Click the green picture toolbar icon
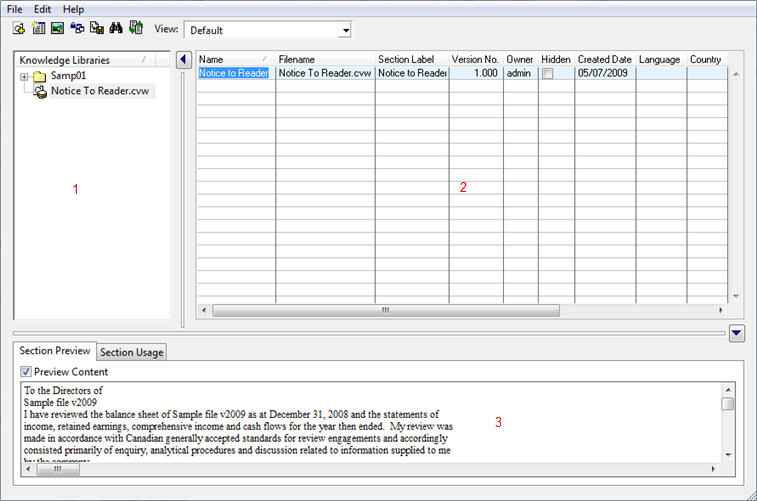 (57, 29)
